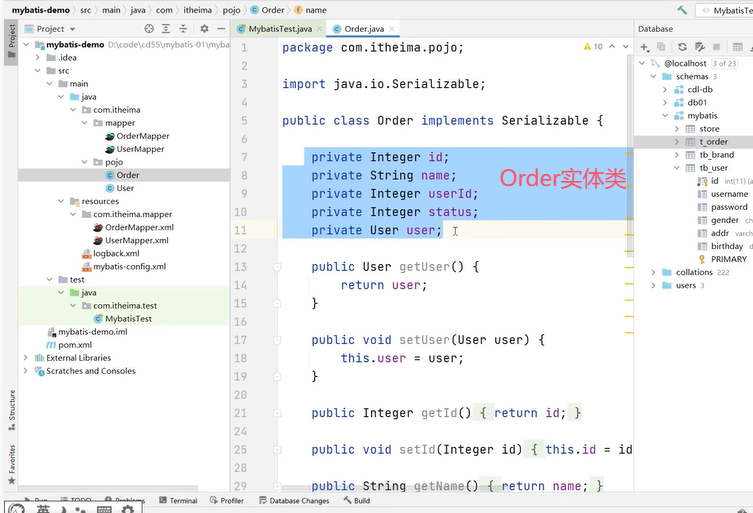The image size is (753, 513).
Task: Click pom.xml Maven file icon
Action: [x=51, y=345]
